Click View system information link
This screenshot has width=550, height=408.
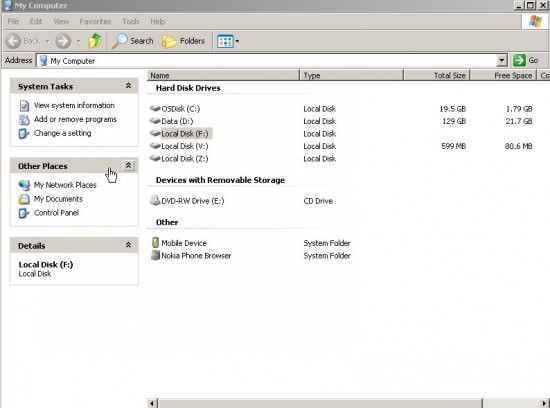(74, 105)
